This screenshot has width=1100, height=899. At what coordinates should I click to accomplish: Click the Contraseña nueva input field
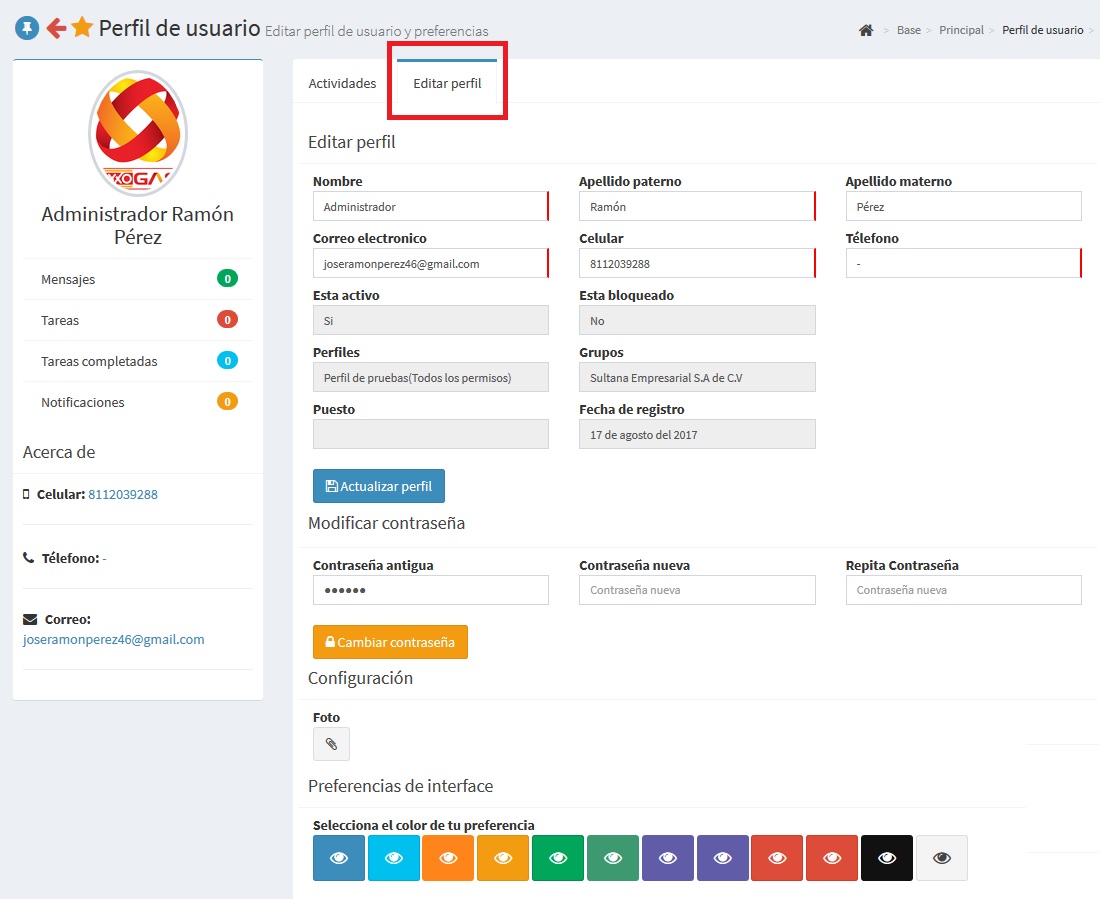(x=697, y=590)
